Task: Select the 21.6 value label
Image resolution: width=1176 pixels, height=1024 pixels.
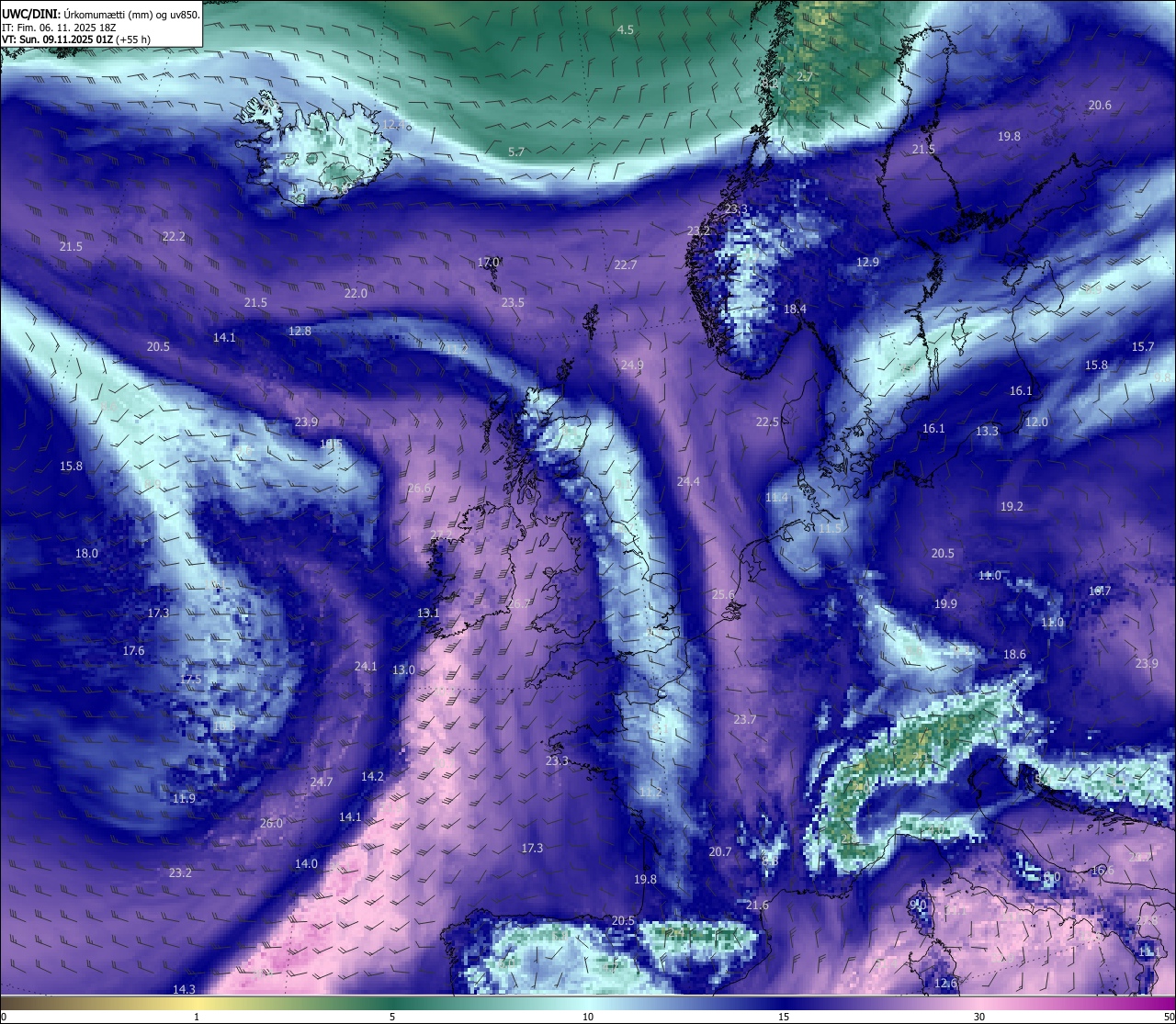Action: coord(756,906)
